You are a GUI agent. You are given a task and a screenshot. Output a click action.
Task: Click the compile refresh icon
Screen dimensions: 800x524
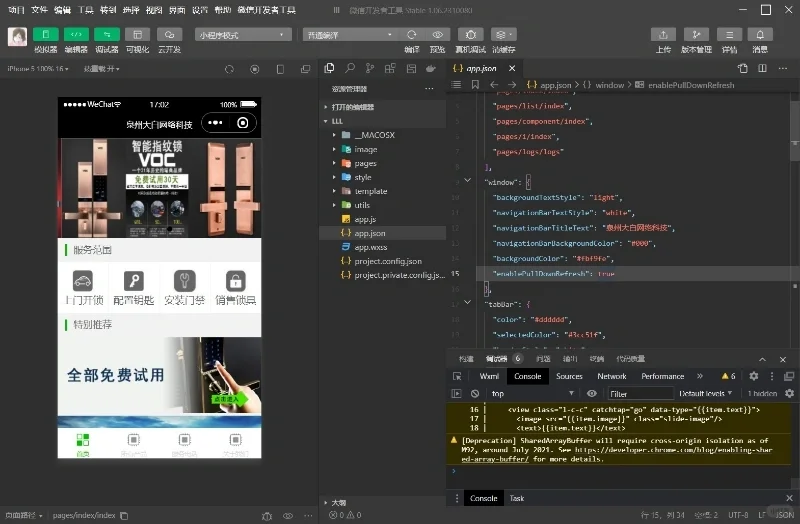tap(412, 35)
